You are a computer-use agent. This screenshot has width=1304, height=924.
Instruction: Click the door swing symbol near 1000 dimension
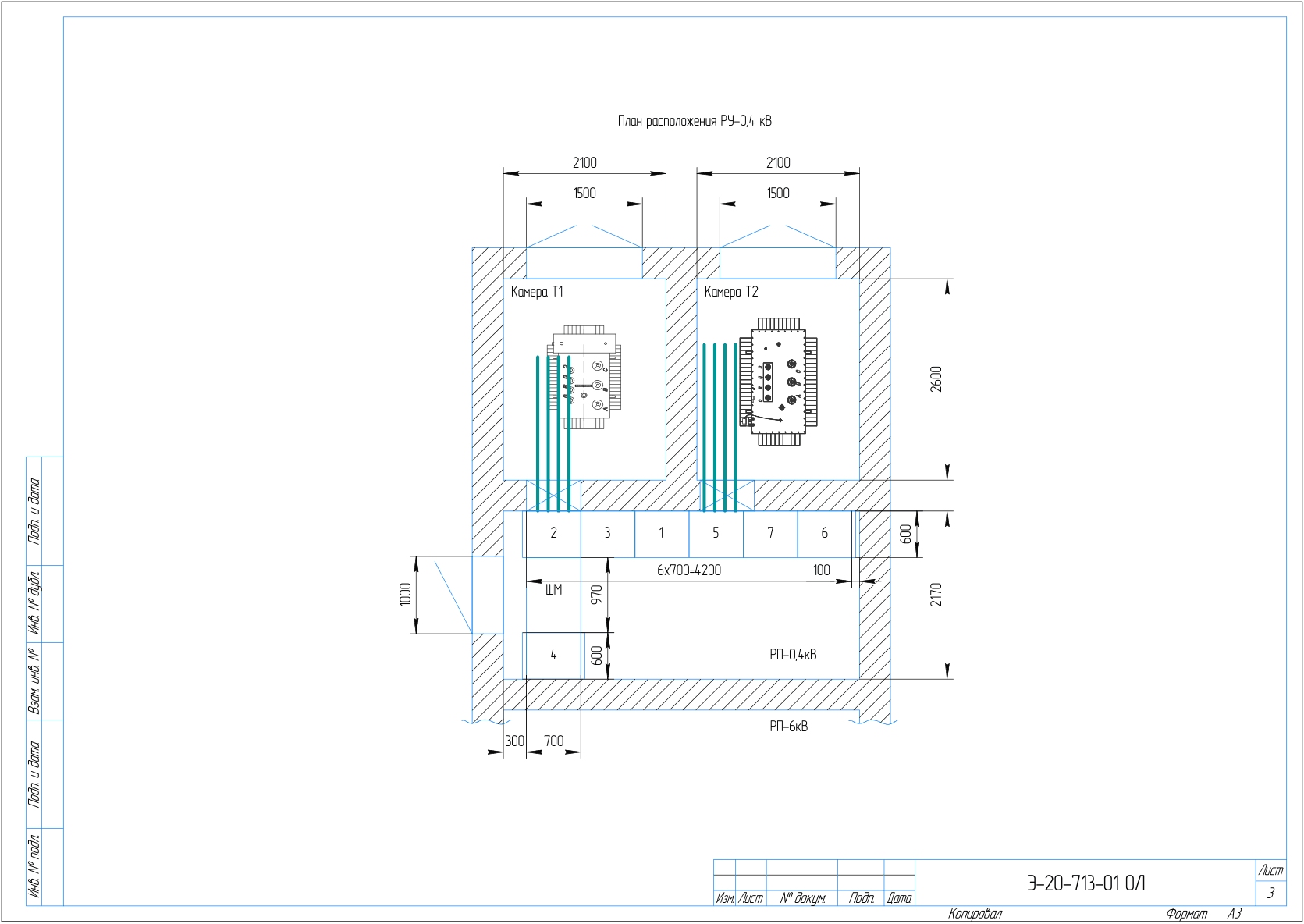click(x=453, y=595)
